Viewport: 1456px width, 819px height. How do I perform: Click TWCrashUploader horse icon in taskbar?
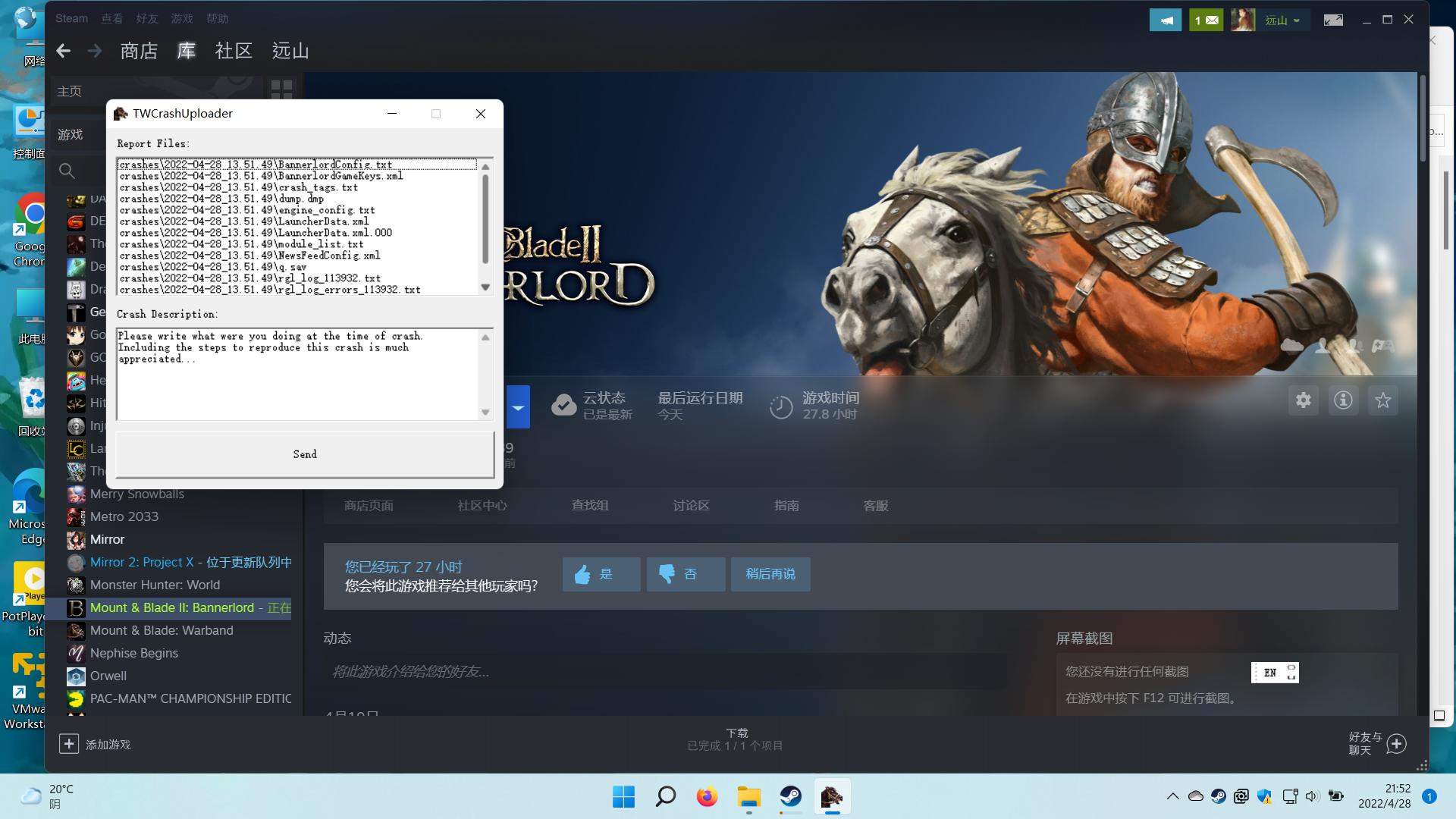click(x=832, y=797)
